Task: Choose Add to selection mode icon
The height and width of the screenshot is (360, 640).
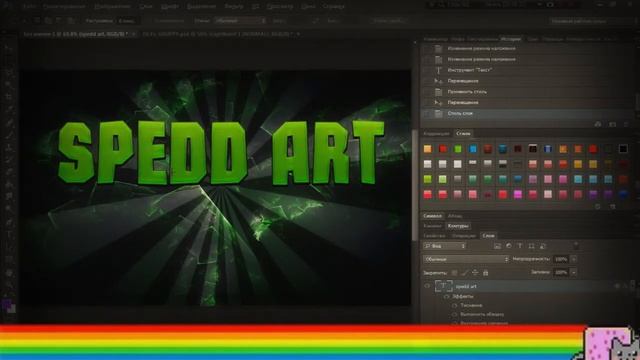Action: (48, 20)
